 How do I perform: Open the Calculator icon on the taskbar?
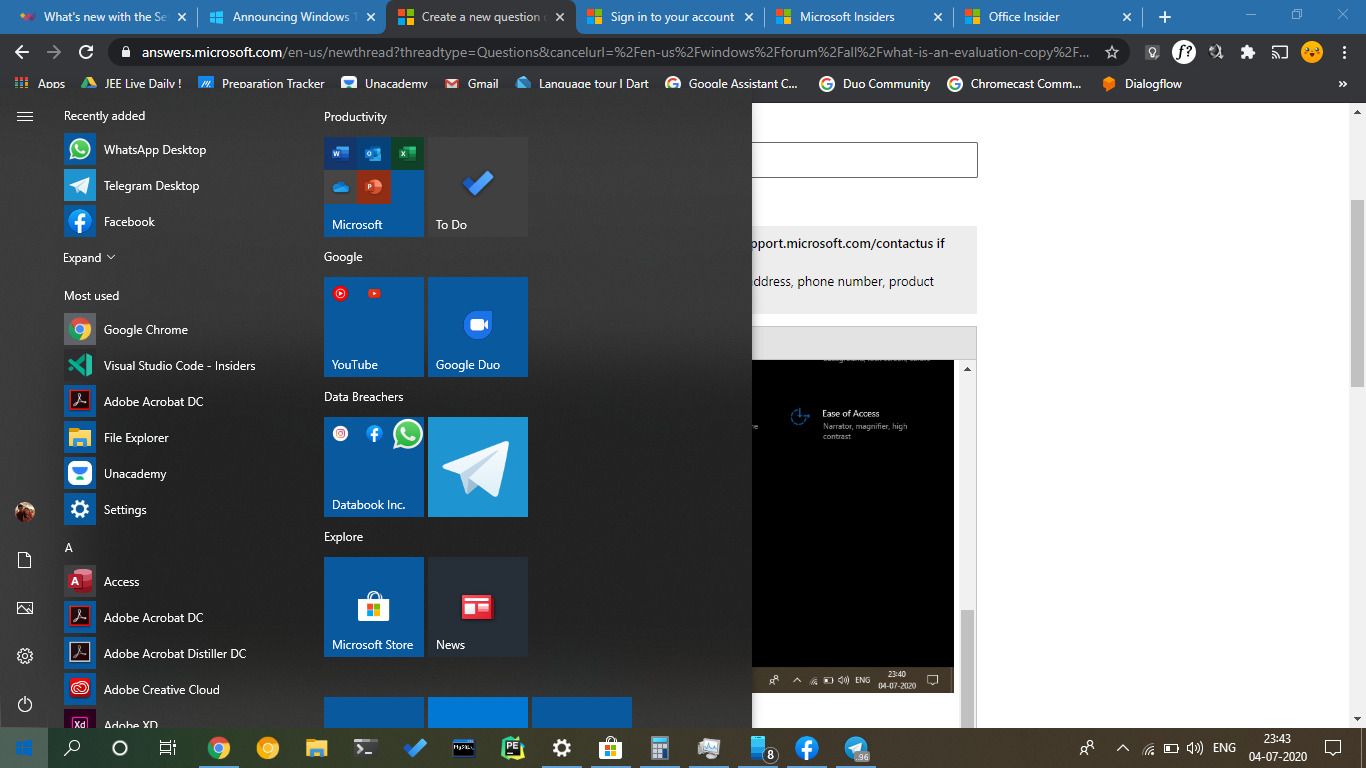(x=660, y=747)
